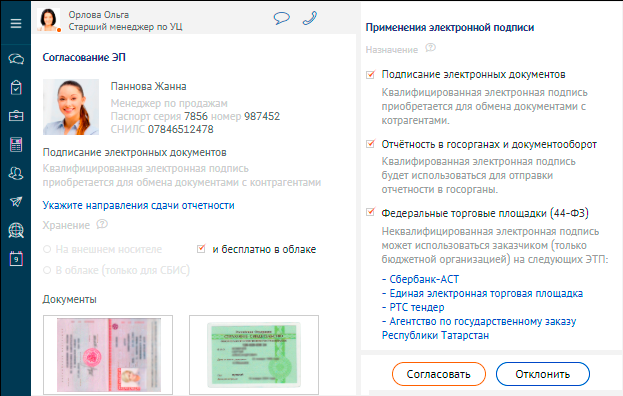This screenshot has width=623, height=396.
Task: Click the passport series 7856
Action: coord(195,116)
